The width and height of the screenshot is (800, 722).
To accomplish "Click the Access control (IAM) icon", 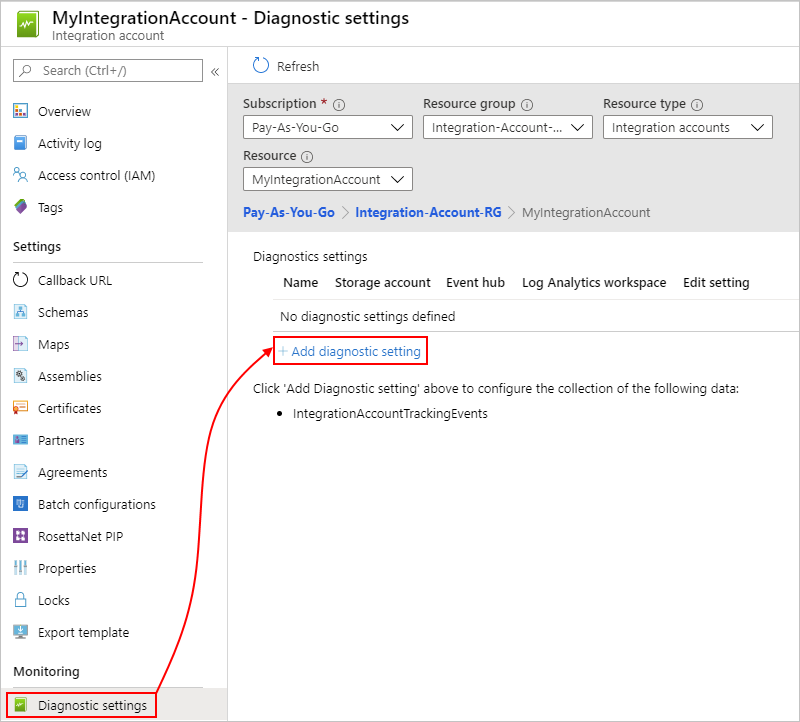I will pos(20,175).
